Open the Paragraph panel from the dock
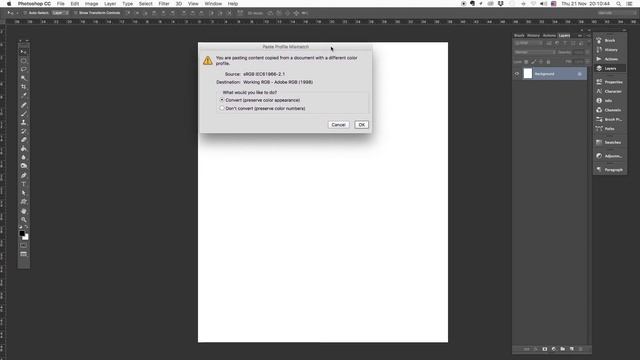The width and height of the screenshot is (640, 360). 609,170
